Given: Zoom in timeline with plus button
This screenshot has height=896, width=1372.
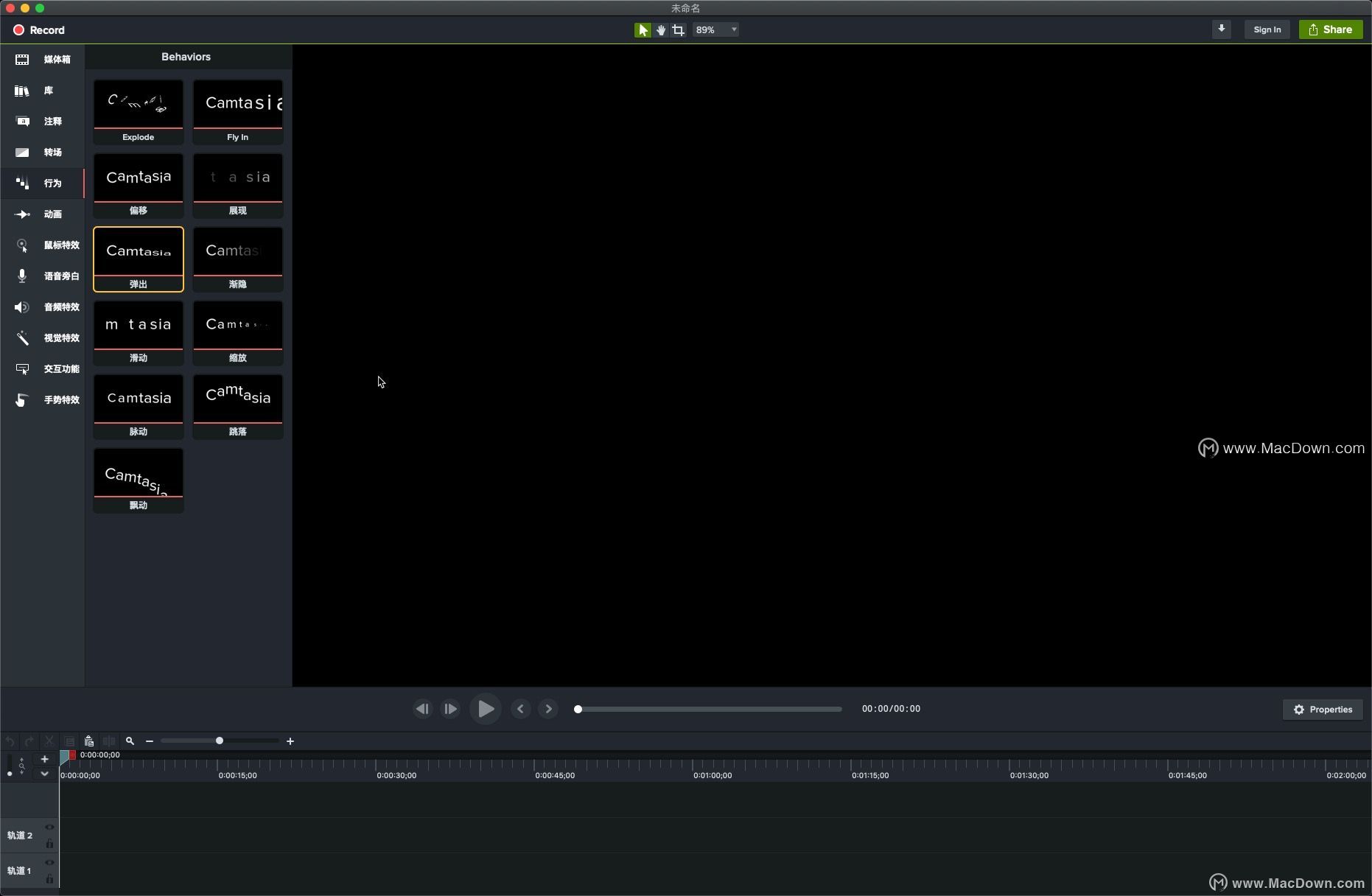Looking at the screenshot, I should click(x=290, y=741).
